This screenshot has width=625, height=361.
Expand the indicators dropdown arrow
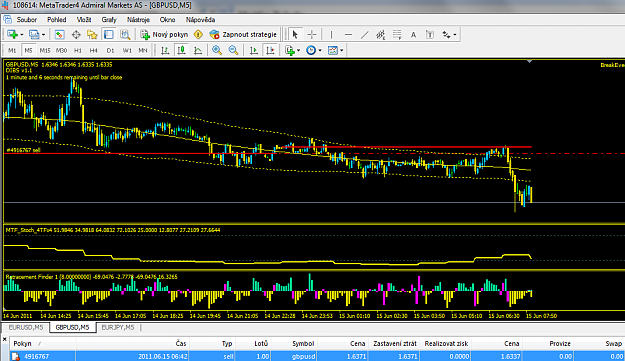click(299, 51)
